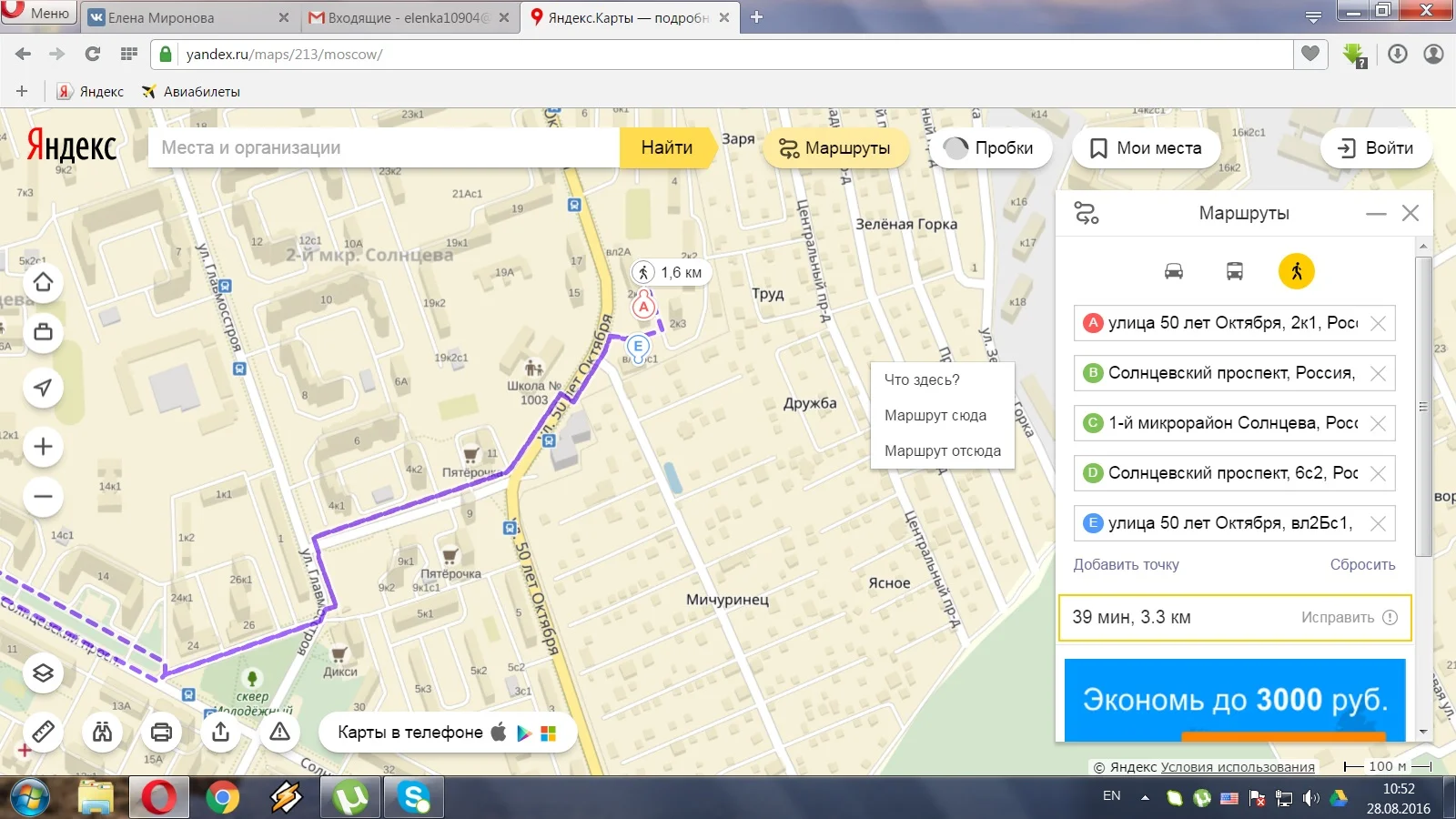
Task: Share the map via share icon
Action: point(220,732)
